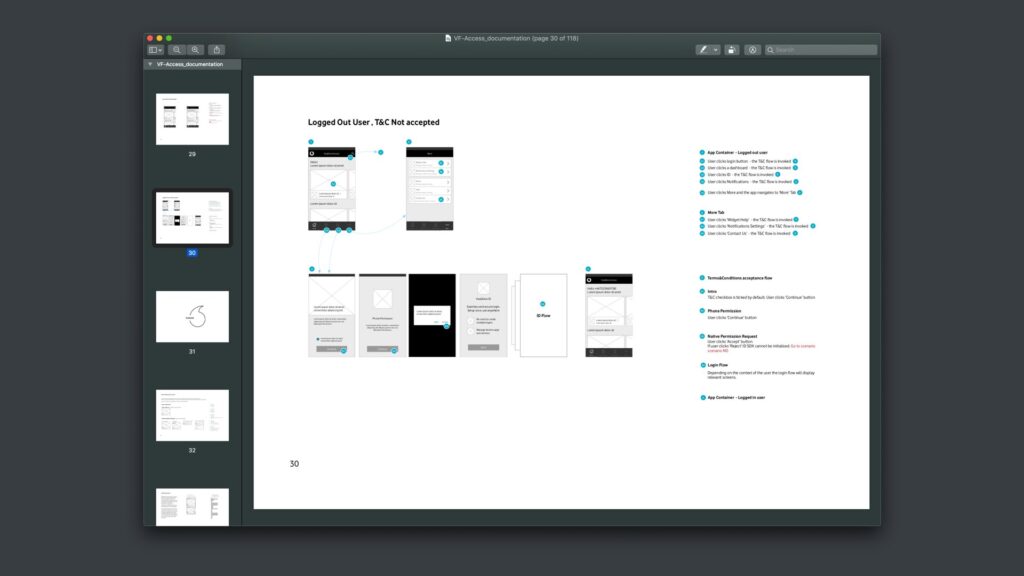Click the zoom out magnifier button
The height and width of the screenshot is (576, 1024).
(177, 50)
